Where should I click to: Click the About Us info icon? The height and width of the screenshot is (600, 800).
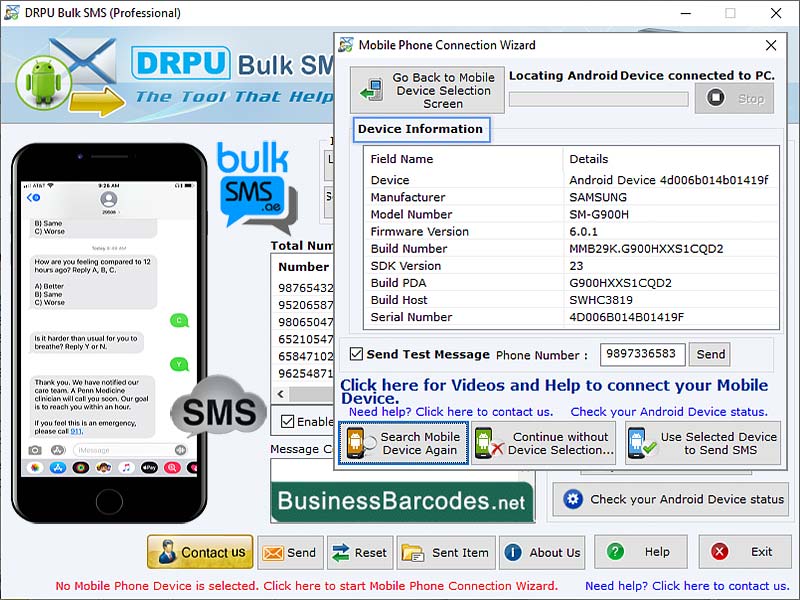[x=512, y=551]
